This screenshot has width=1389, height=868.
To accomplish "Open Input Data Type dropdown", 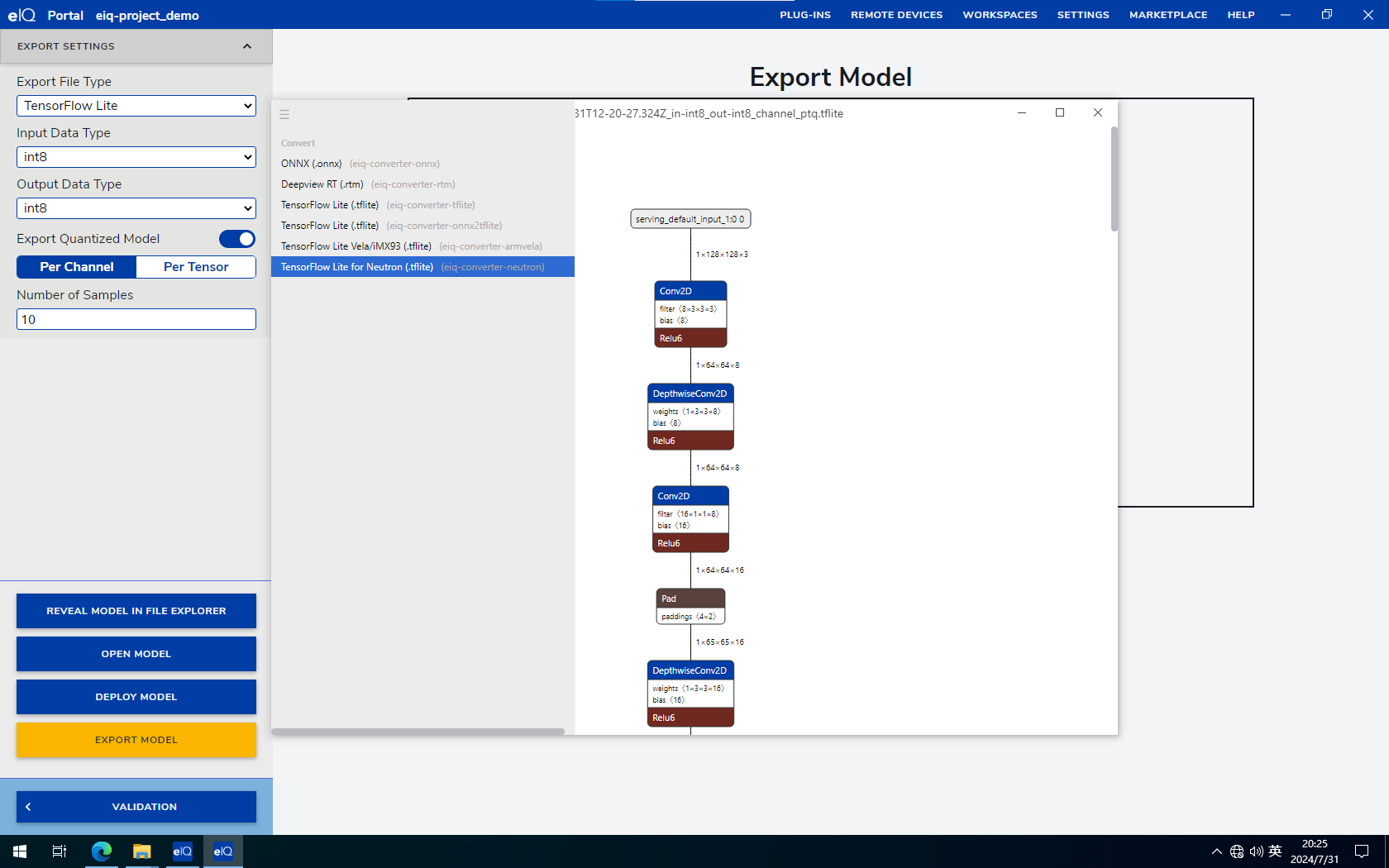I will pos(136,157).
